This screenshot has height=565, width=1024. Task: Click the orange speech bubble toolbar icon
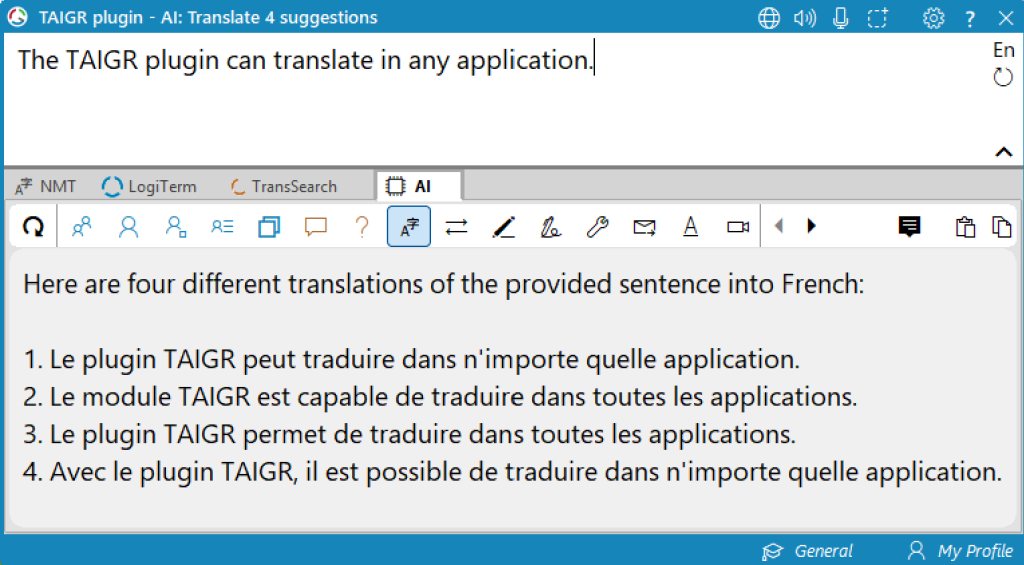316,227
